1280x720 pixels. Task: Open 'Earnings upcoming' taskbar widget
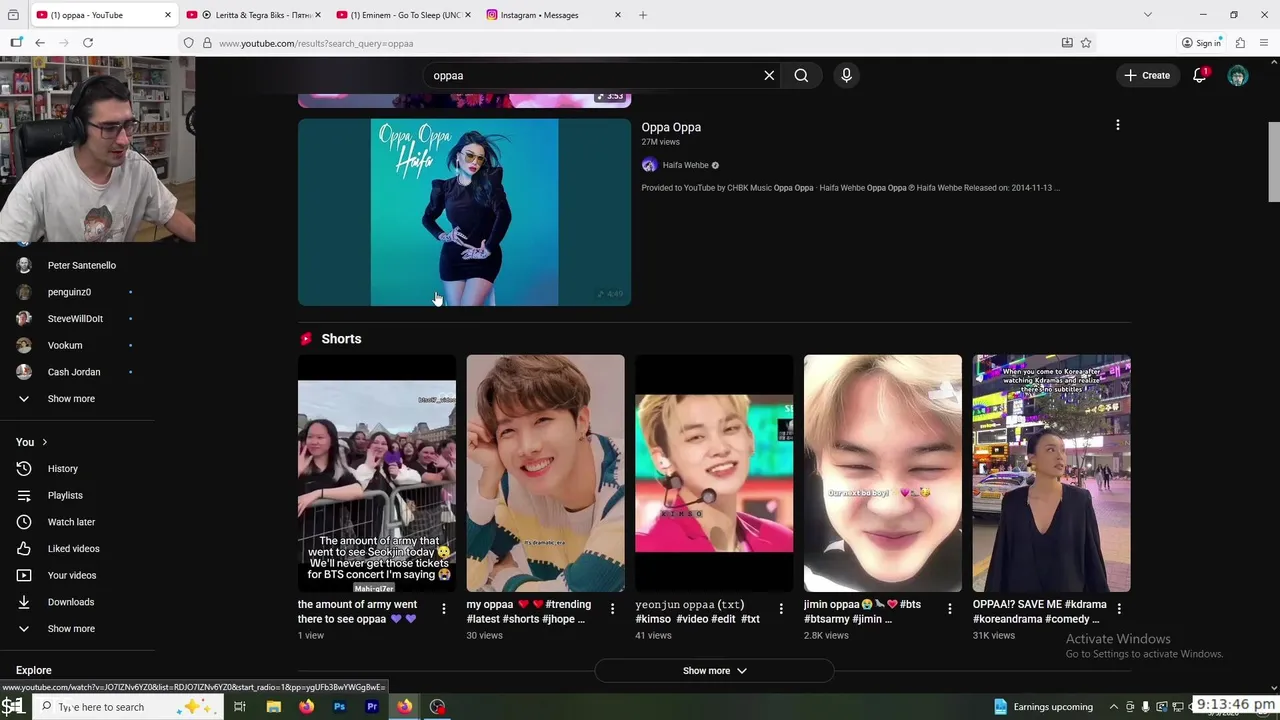[1043, 707]
